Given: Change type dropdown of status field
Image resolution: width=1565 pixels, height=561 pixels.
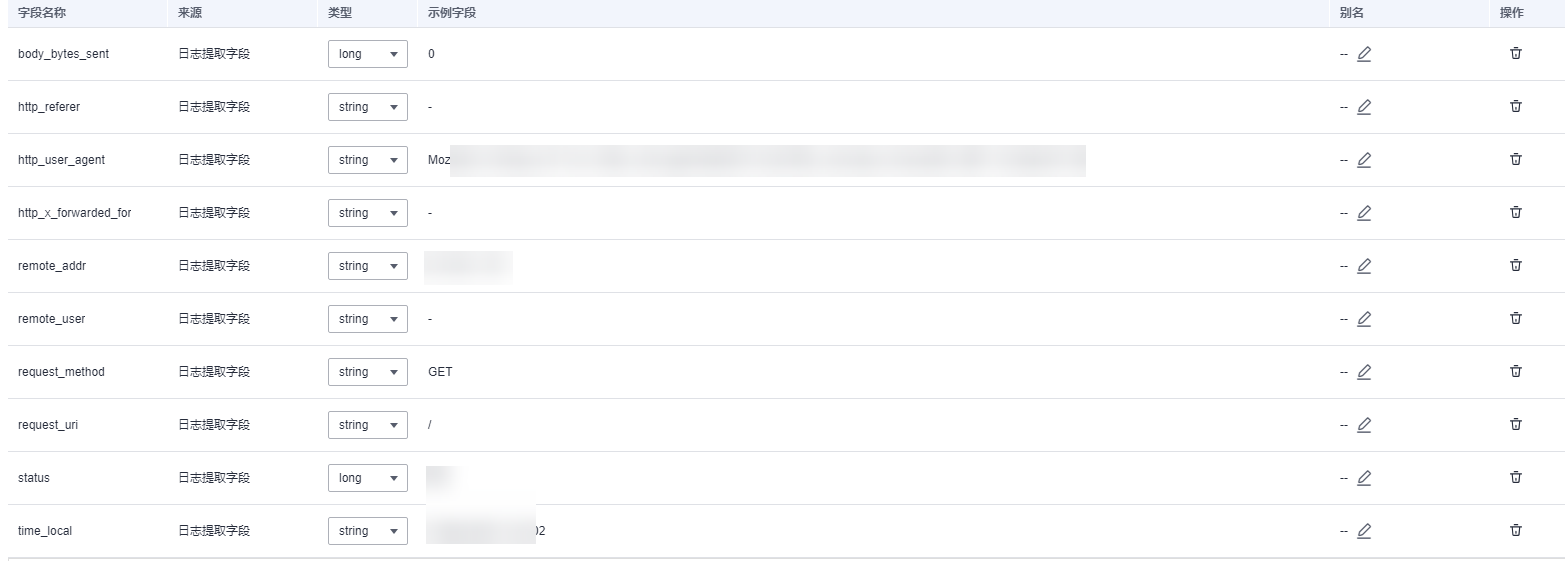Looking at the screenshot, I should [x=368, y=478].
